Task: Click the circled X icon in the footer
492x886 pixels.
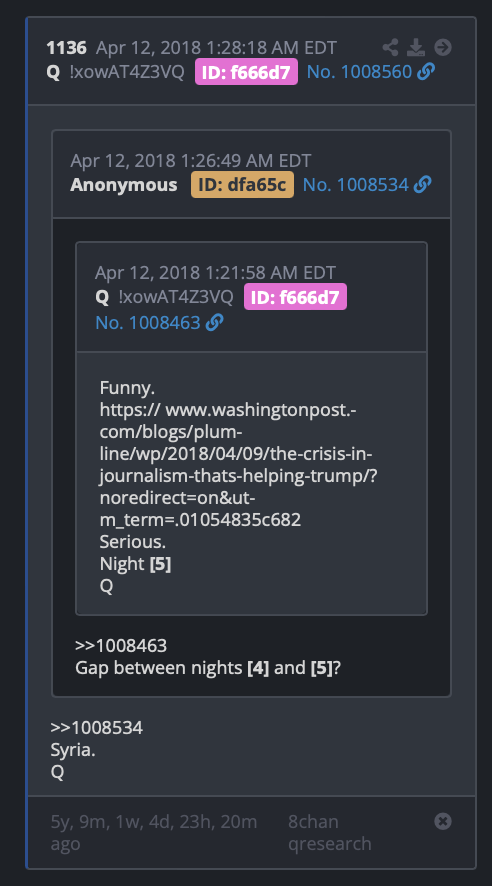Action: 443,821
